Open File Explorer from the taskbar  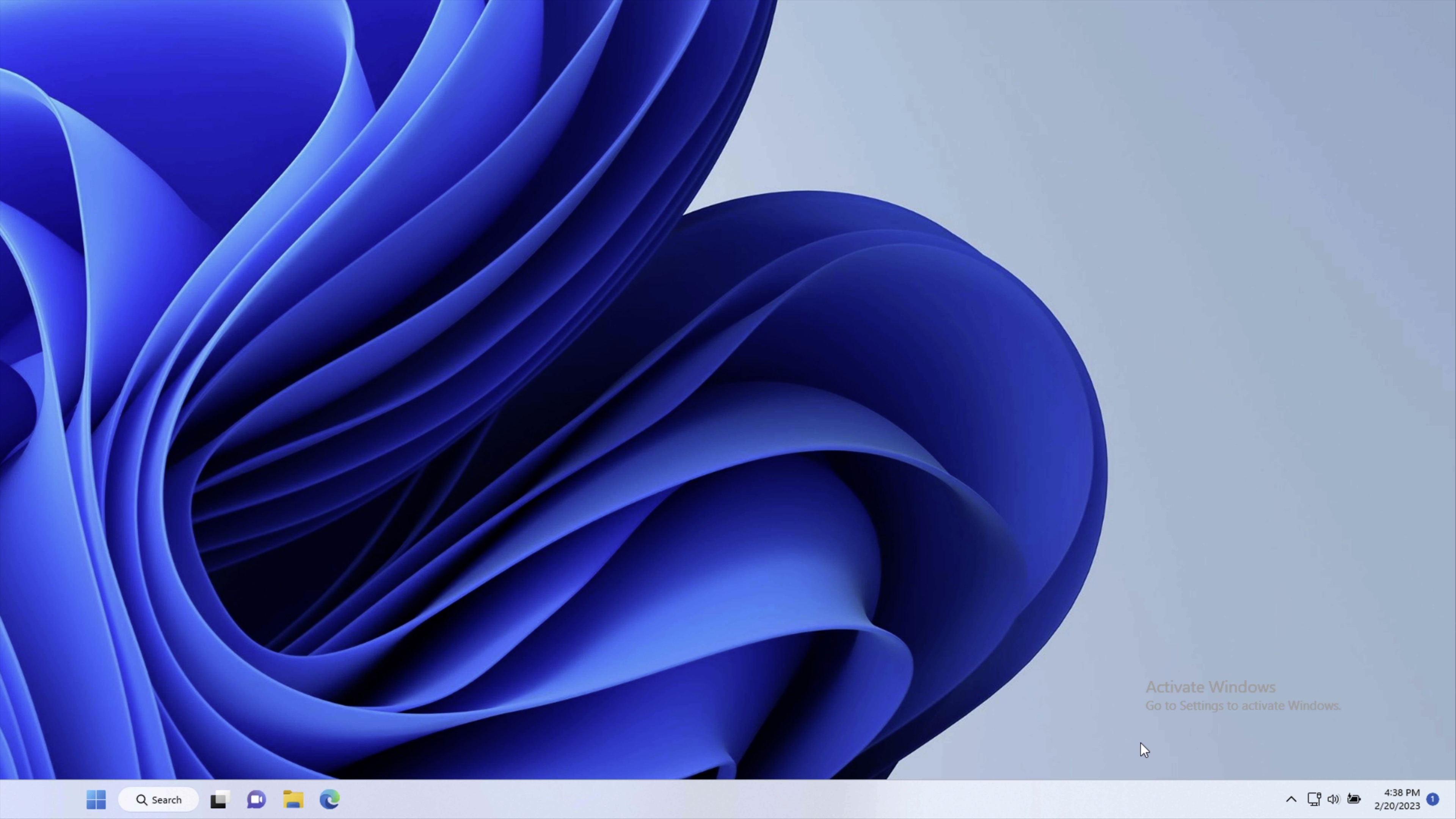click(293, 799)
